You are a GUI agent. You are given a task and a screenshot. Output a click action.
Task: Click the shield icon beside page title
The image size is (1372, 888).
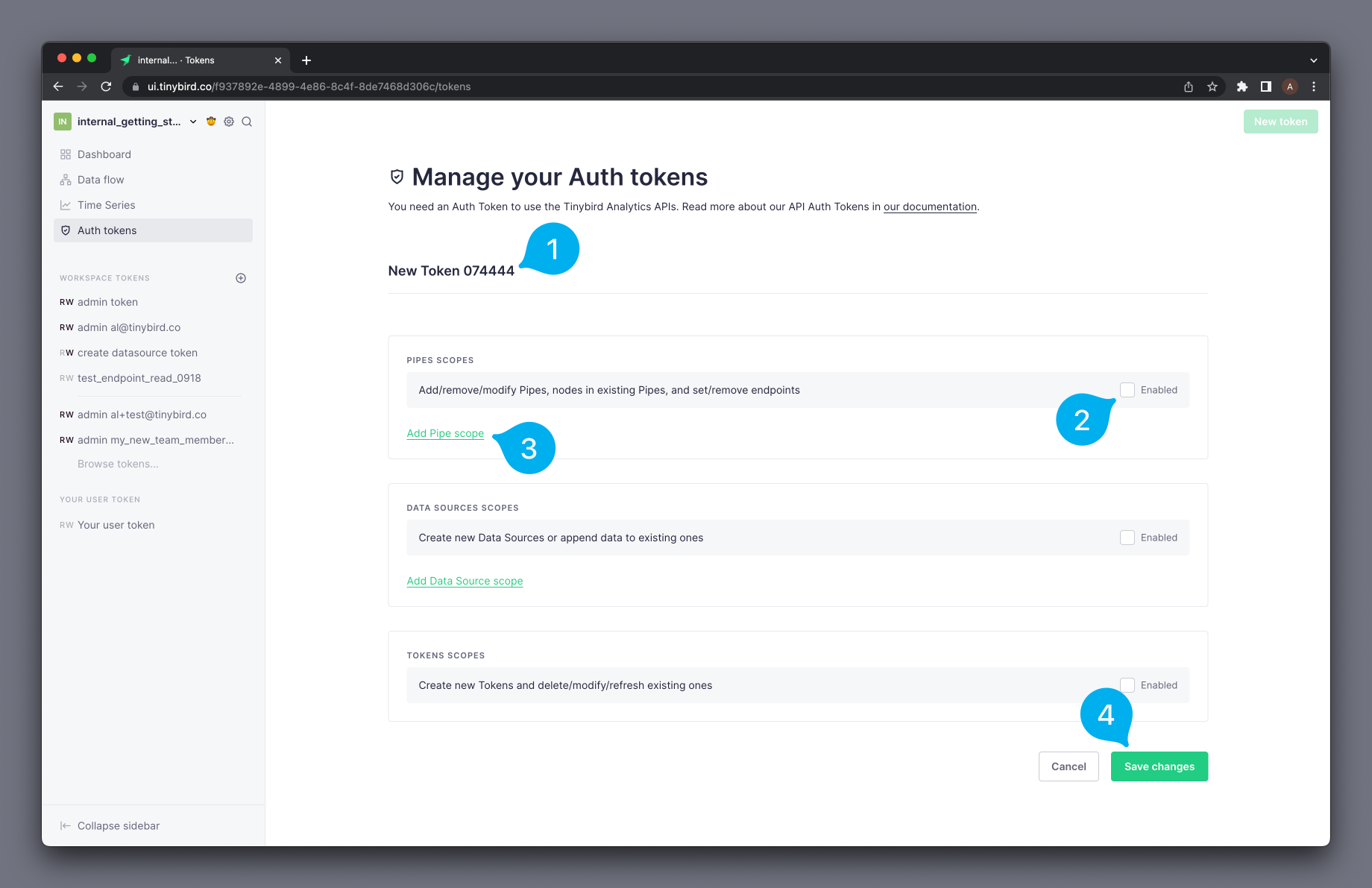pos(397,177)
